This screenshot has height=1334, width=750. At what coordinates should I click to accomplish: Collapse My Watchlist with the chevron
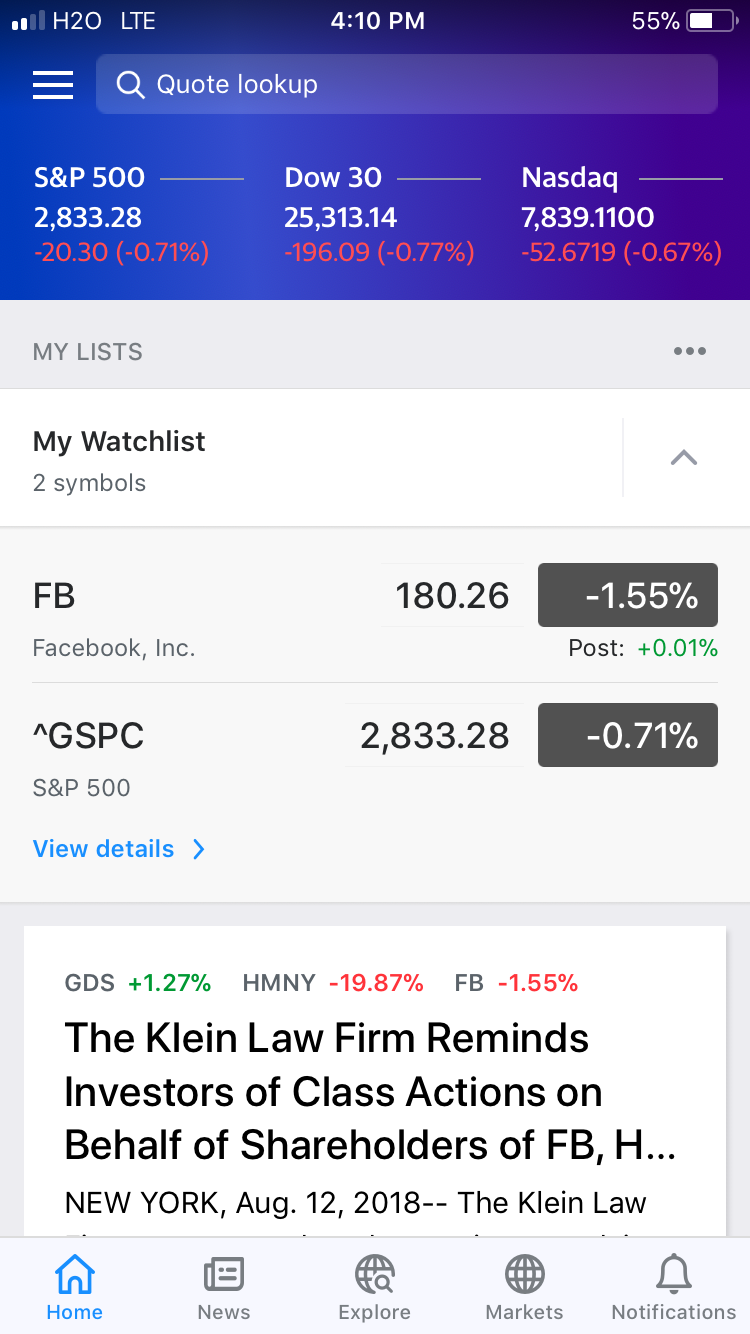(x=684, y=458)
